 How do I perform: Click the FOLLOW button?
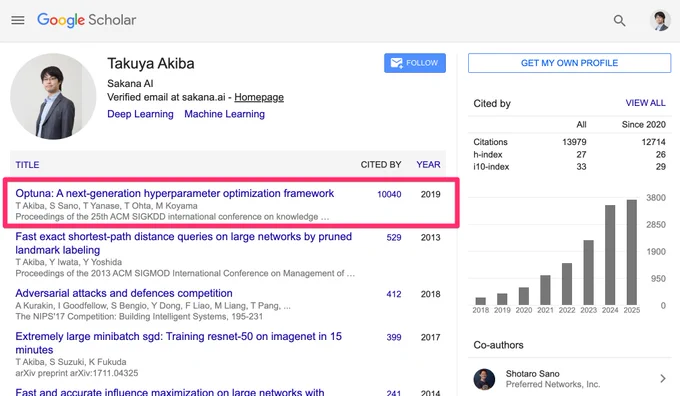tap(415, 63)
